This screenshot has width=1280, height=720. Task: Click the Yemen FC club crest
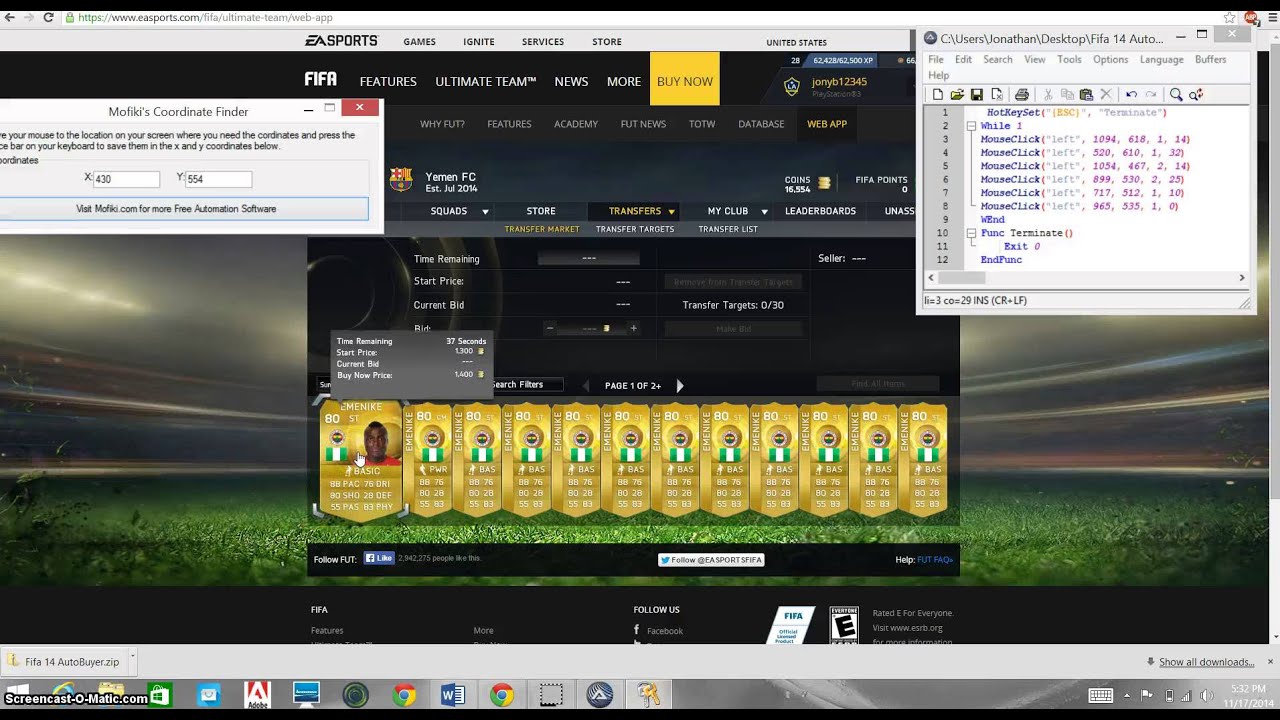401,179
